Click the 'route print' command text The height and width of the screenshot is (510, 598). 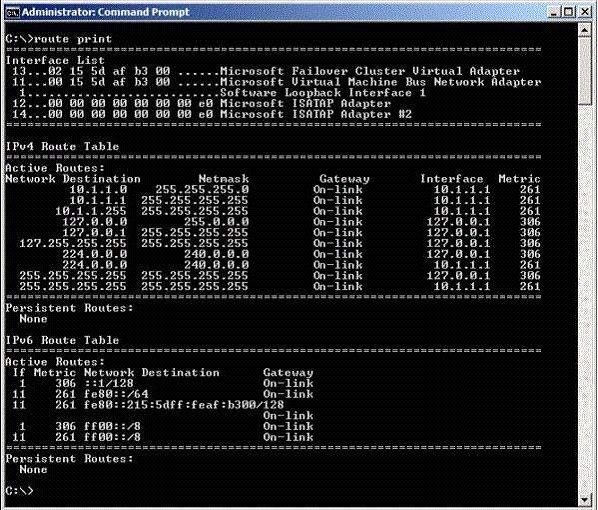coord(73,39)
